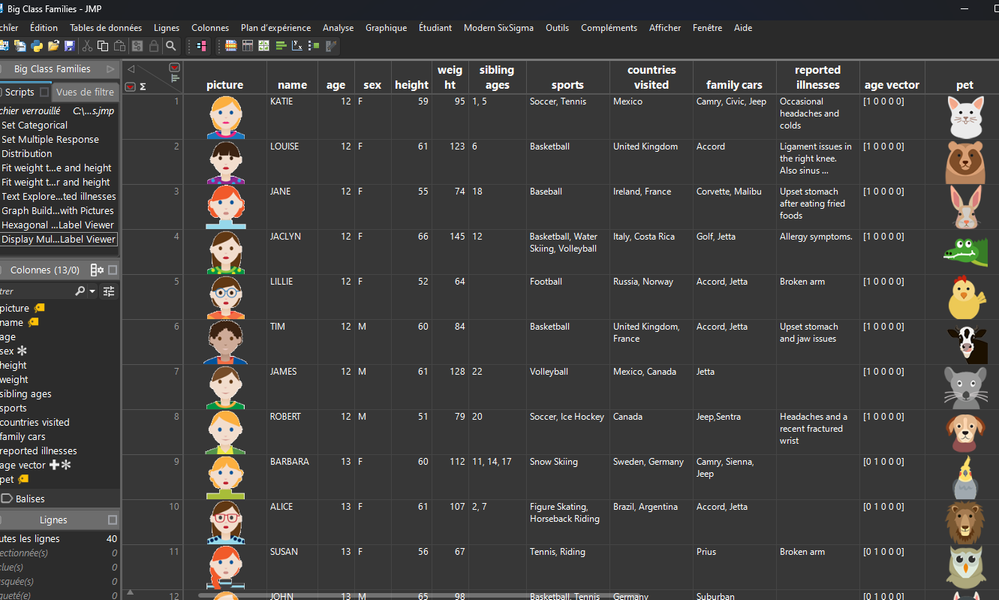Click the height column header
This screenshot has width=999, height=600.
(x=411, y=78)
